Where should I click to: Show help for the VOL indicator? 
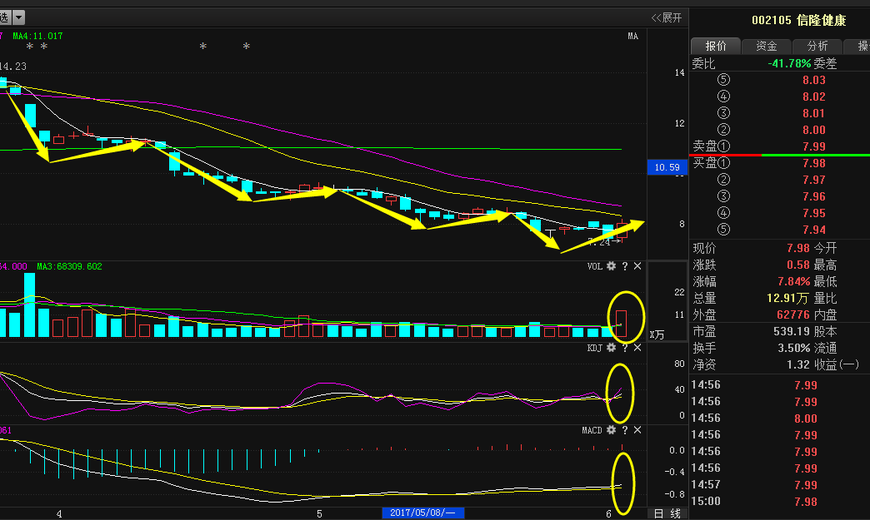coord(625,266)
